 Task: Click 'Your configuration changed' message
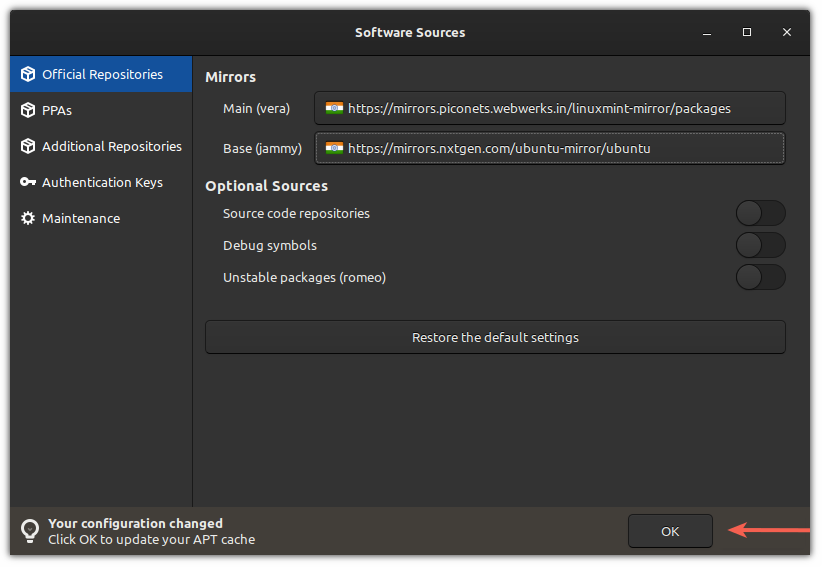[x=135, y=524]
